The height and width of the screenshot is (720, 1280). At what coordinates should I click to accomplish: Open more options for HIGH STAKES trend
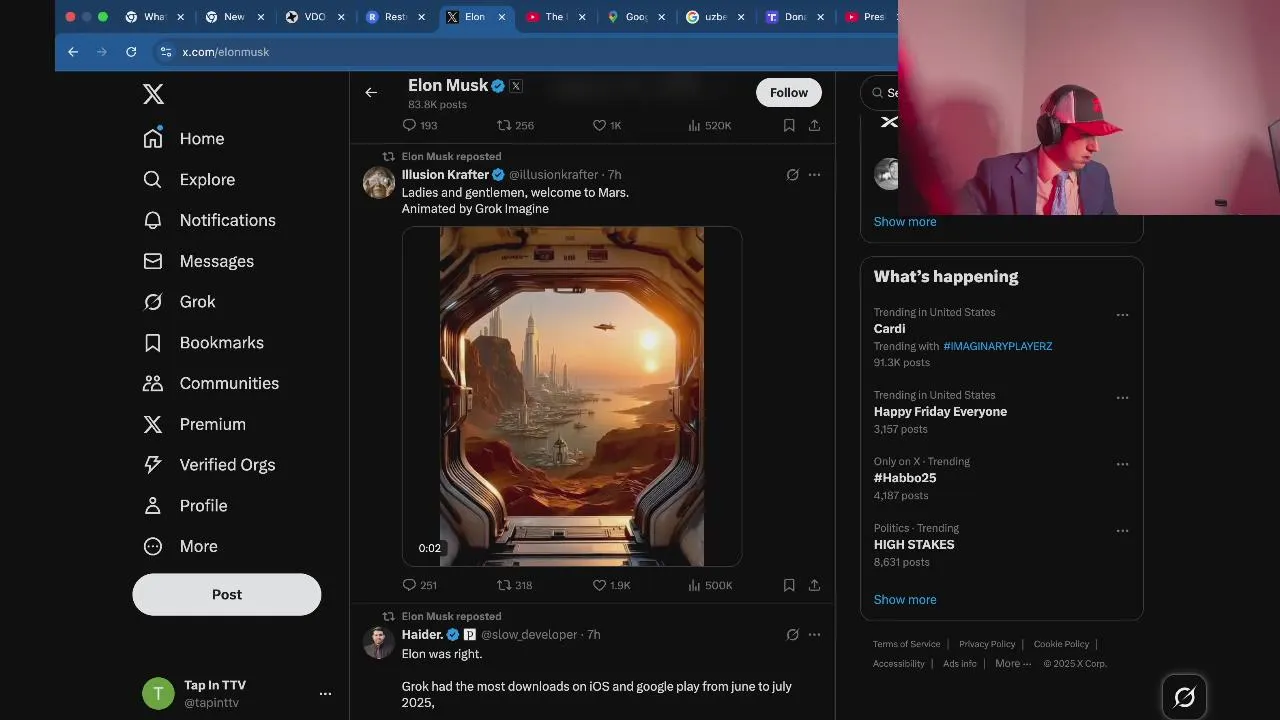[1122, 531]
